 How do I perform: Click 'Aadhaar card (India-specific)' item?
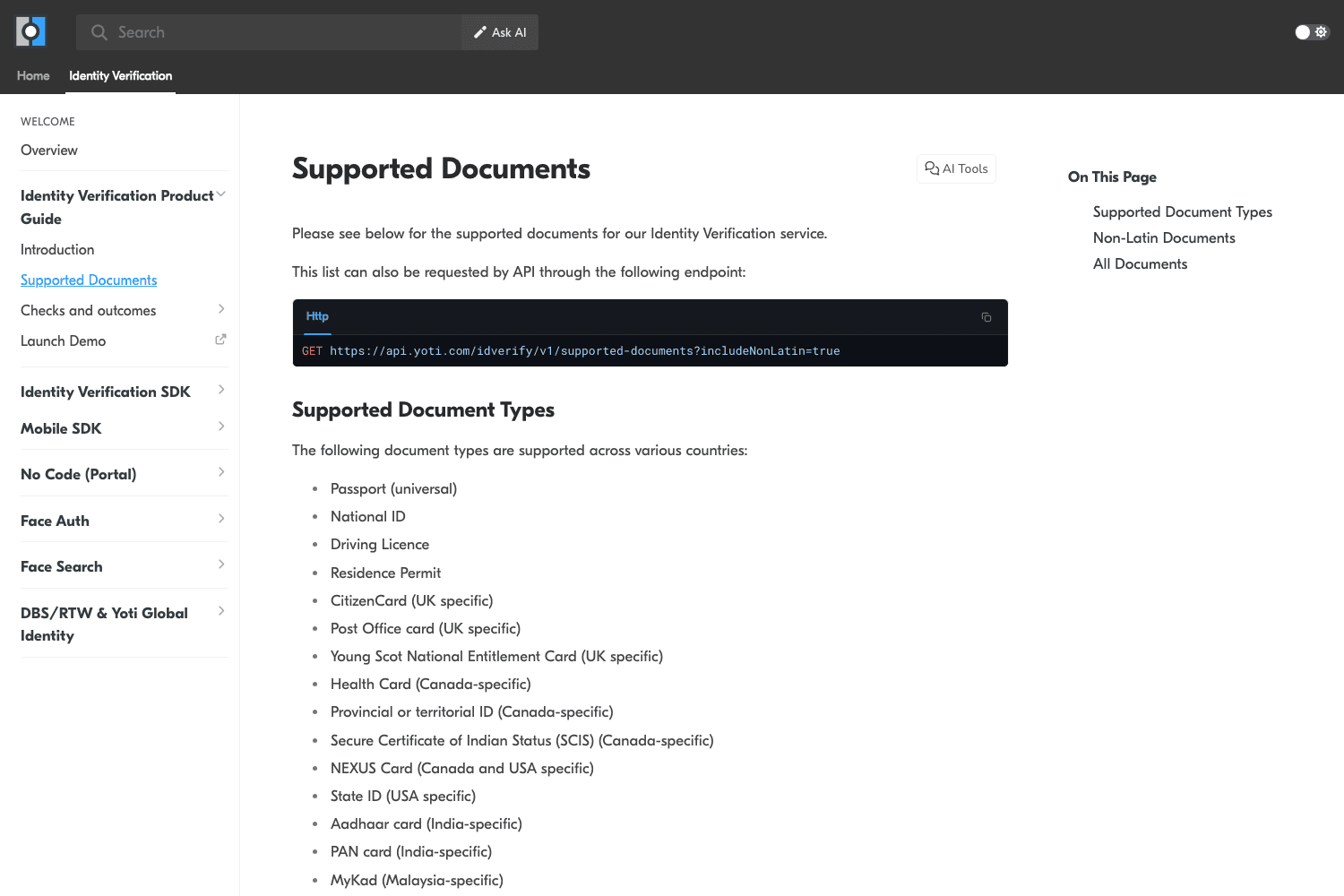pos(426,823)
